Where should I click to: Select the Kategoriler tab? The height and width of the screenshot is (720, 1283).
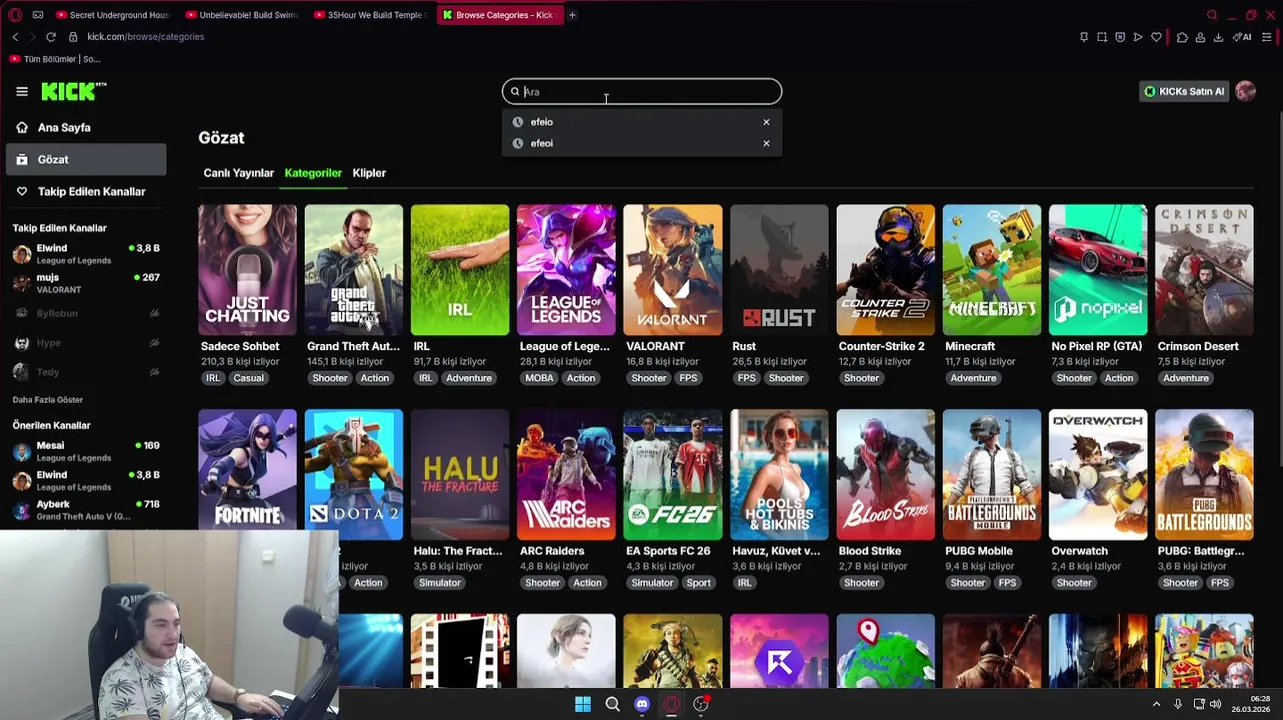[x=313, y=173]
